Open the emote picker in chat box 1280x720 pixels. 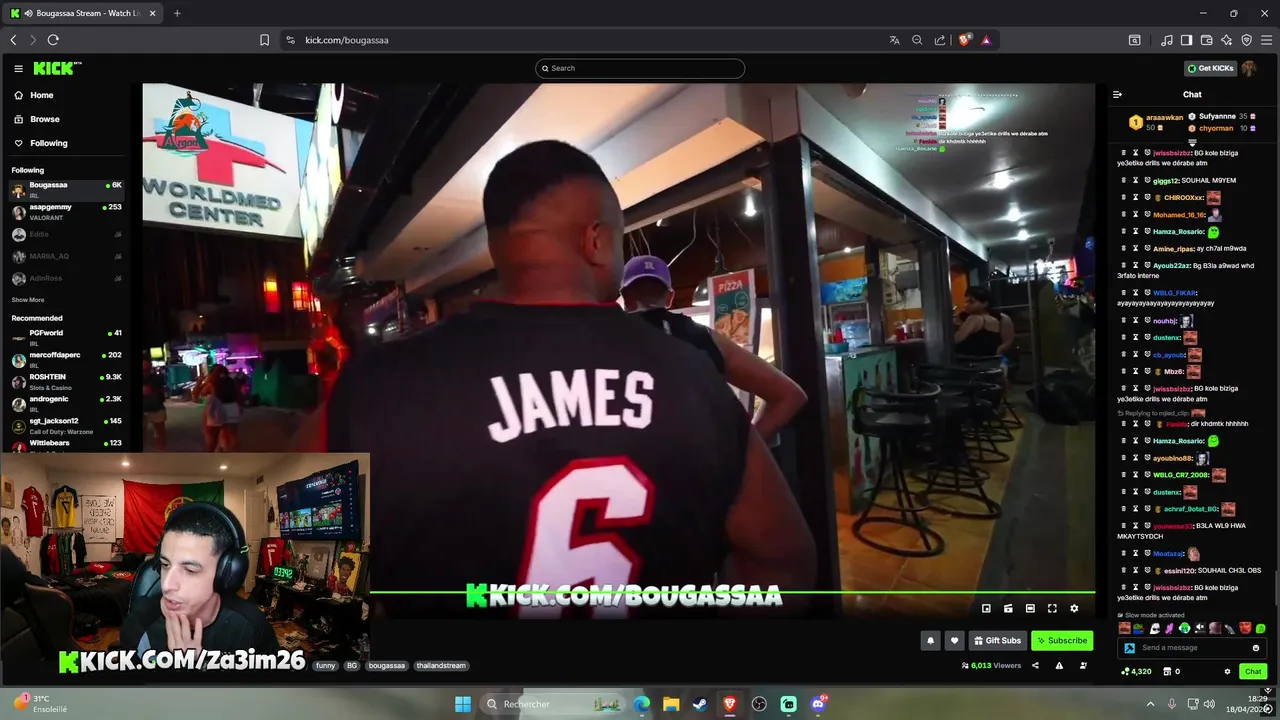click(x=1256, y=648)
